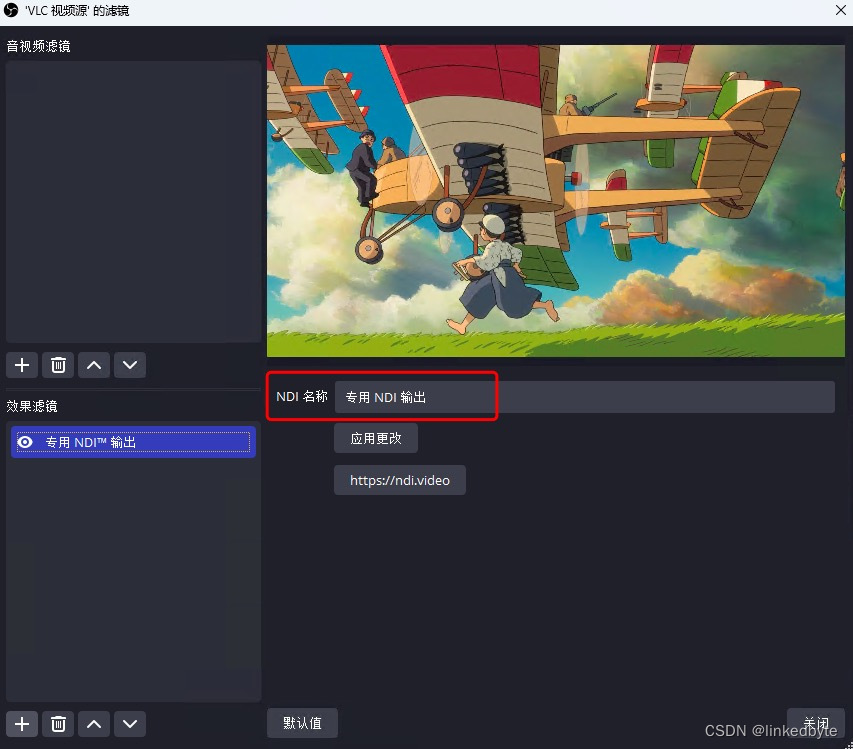Image resolution: width=853 pixels, height=749 pixels.
Task: Add a new effect filter with plus
Action: click(x=22, y=724)
